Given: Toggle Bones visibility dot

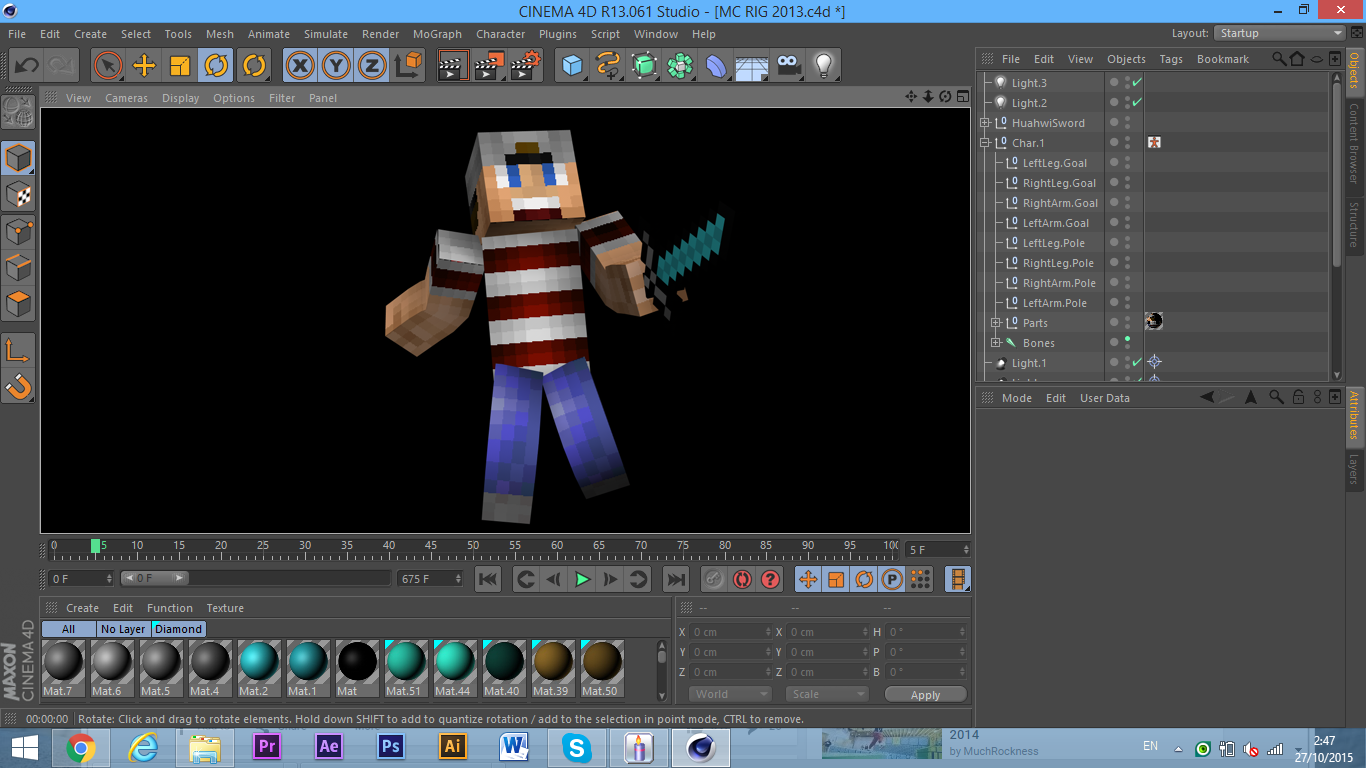Looking at the screenshot, I should coord(1128,340).
